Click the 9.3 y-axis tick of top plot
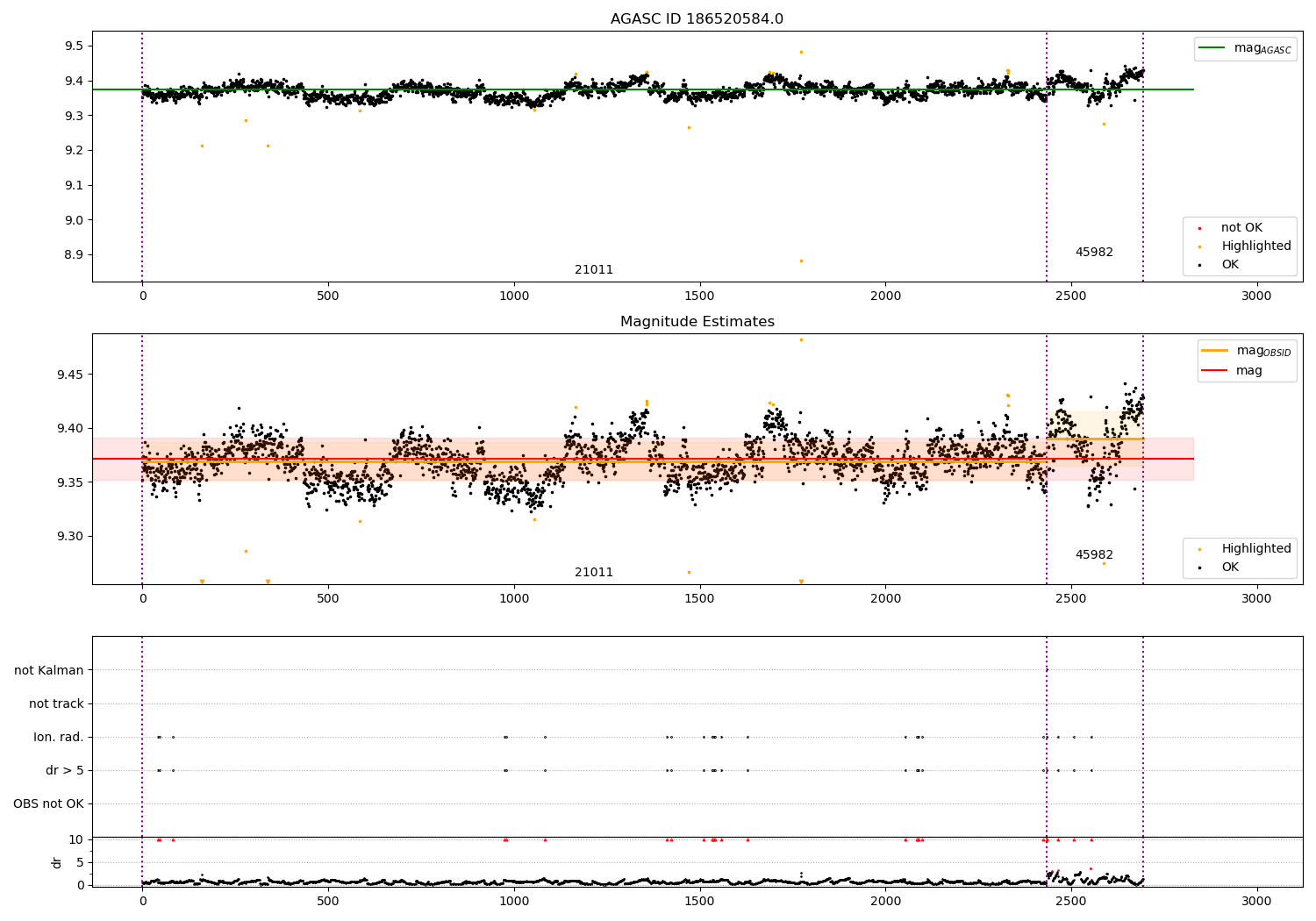This screenshot has height=921, width=1316. tap(74, 116)
